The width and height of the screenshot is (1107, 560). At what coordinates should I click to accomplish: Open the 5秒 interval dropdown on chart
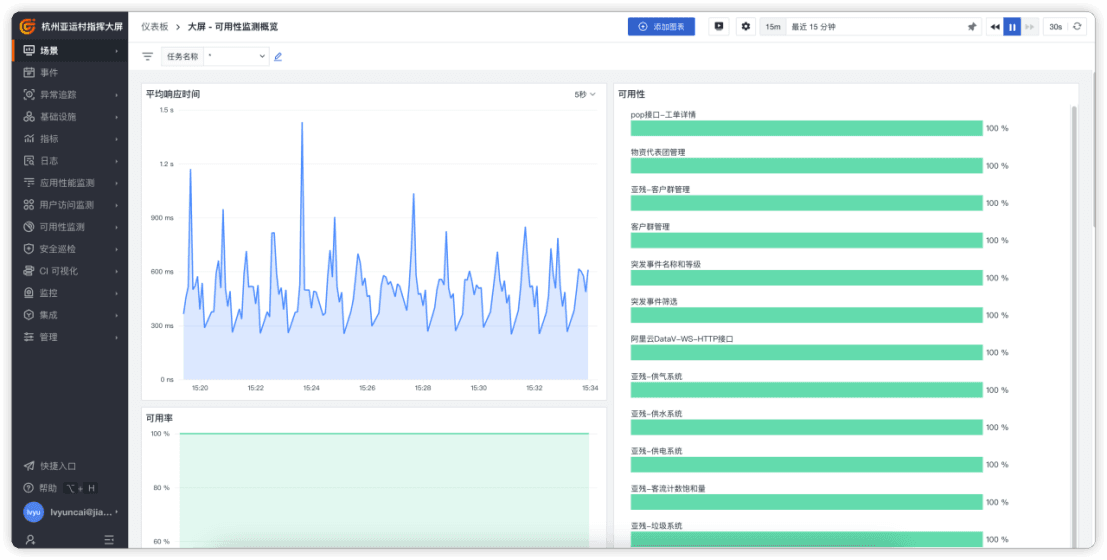click(x=585, y=95)
